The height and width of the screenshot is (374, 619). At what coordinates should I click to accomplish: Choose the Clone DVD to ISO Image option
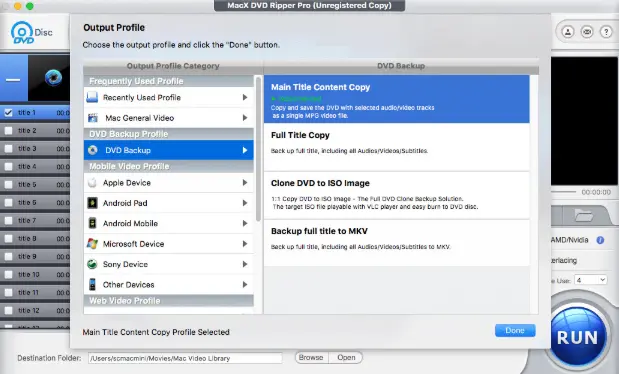coord(397,195)
